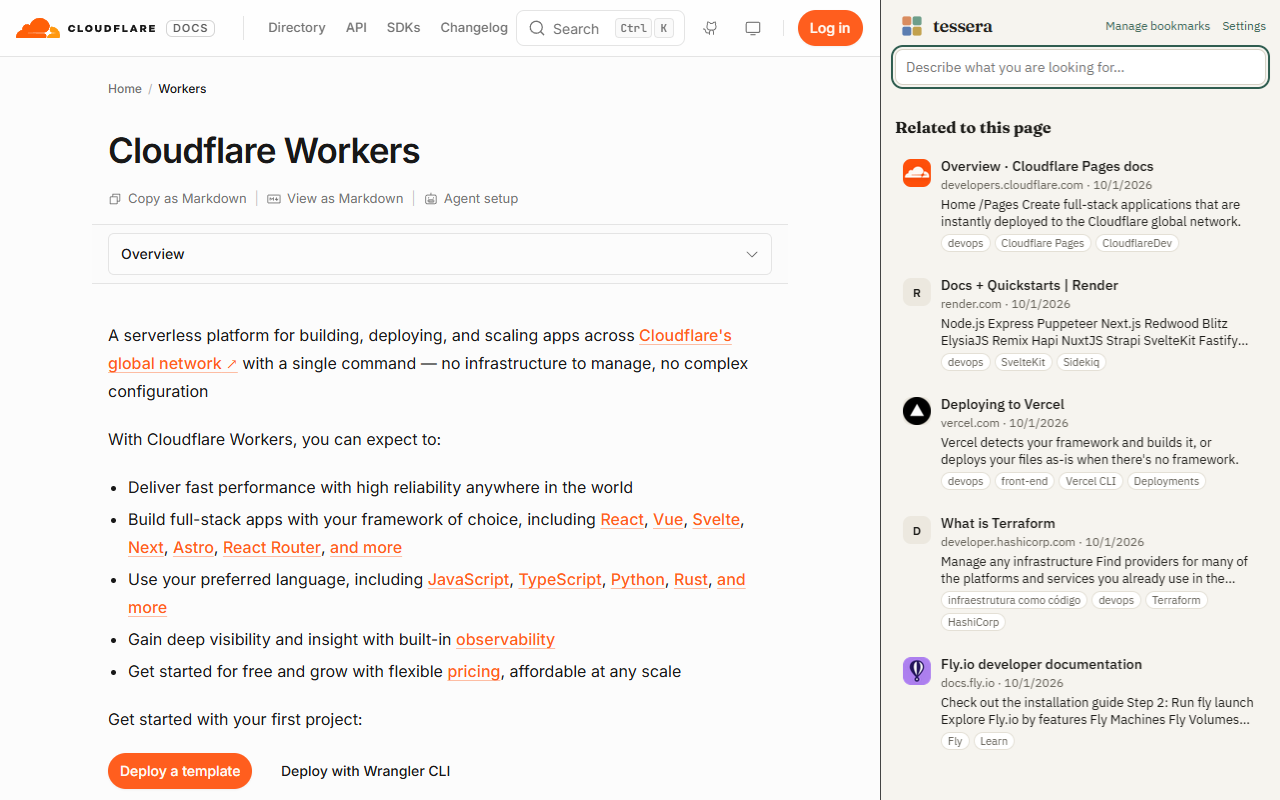
Task: Open the GitHub octocat icon link
Action: 711,28
